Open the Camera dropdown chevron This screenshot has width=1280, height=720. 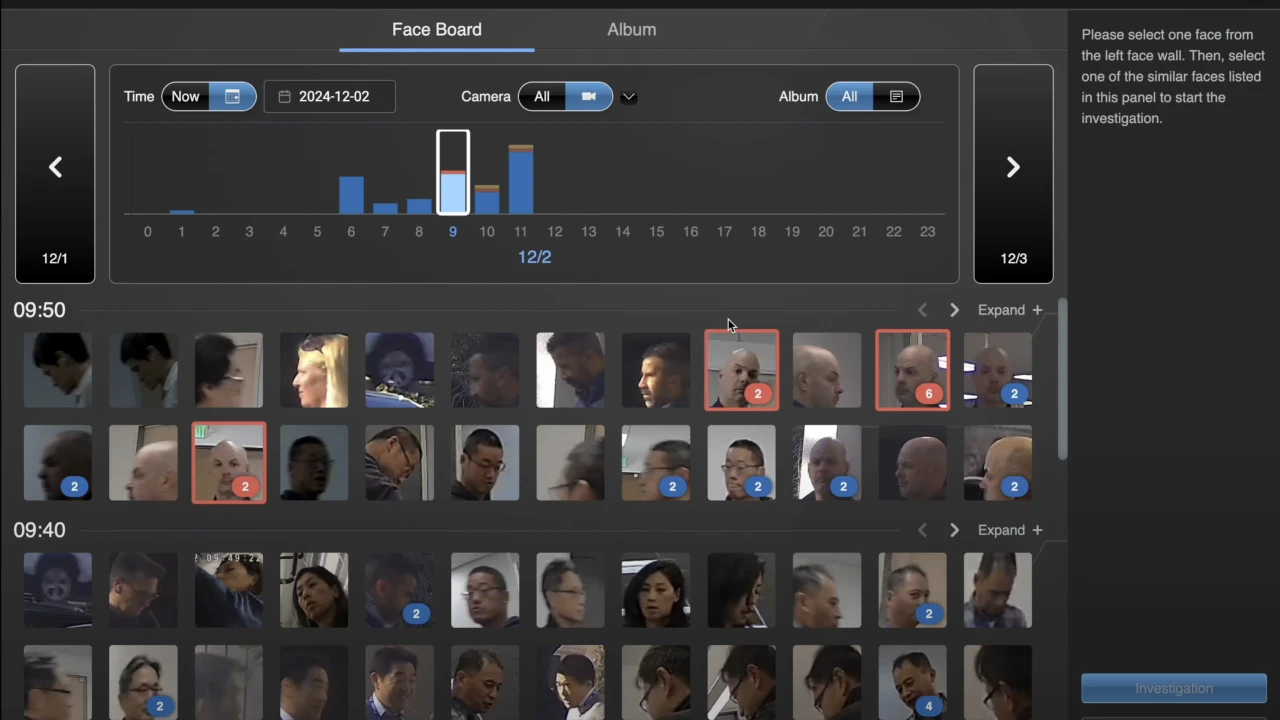click(628, 97)
